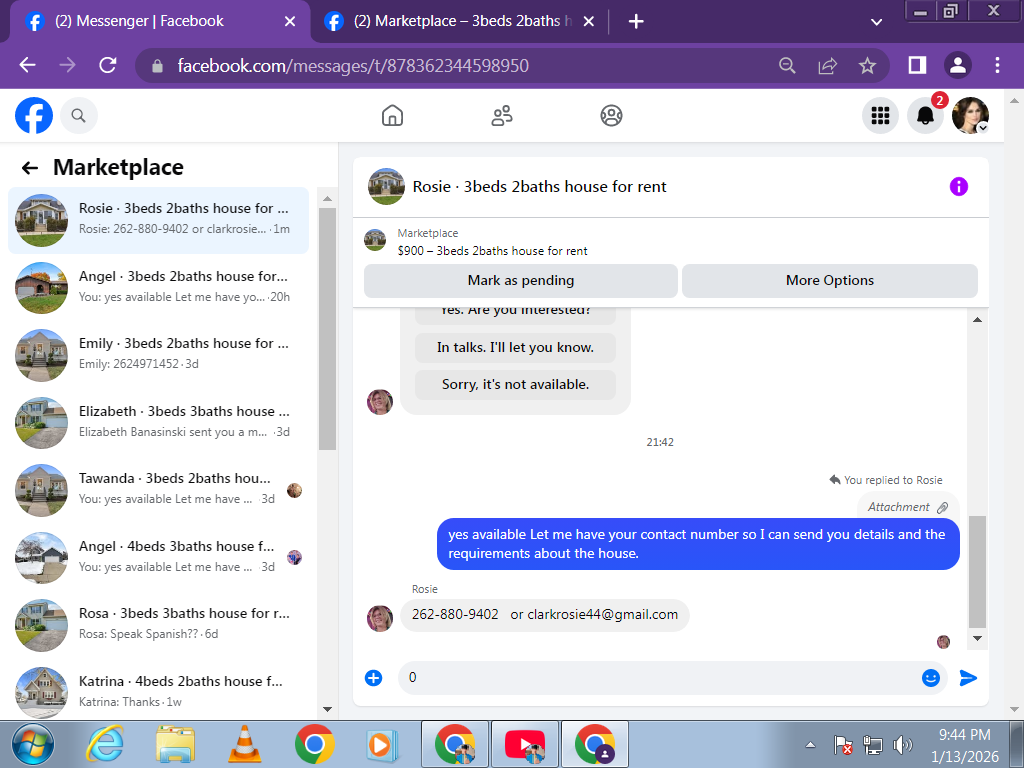
Task: Click the back arrow beside Marketplace
Action: pyautogui.click(x=29, y=168)
